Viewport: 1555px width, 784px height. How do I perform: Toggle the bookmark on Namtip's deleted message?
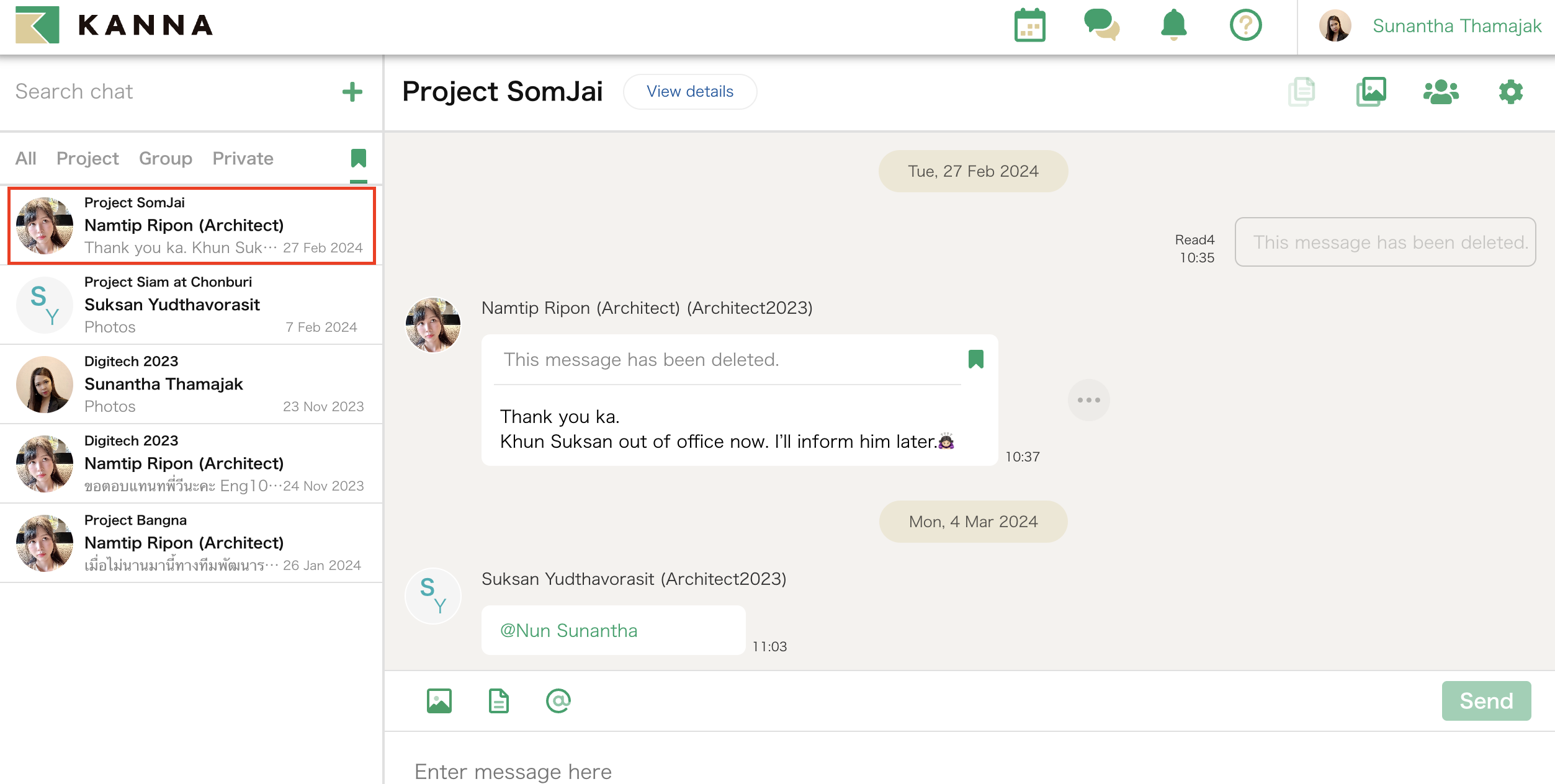pyautogui.click(x=976, y=359)
